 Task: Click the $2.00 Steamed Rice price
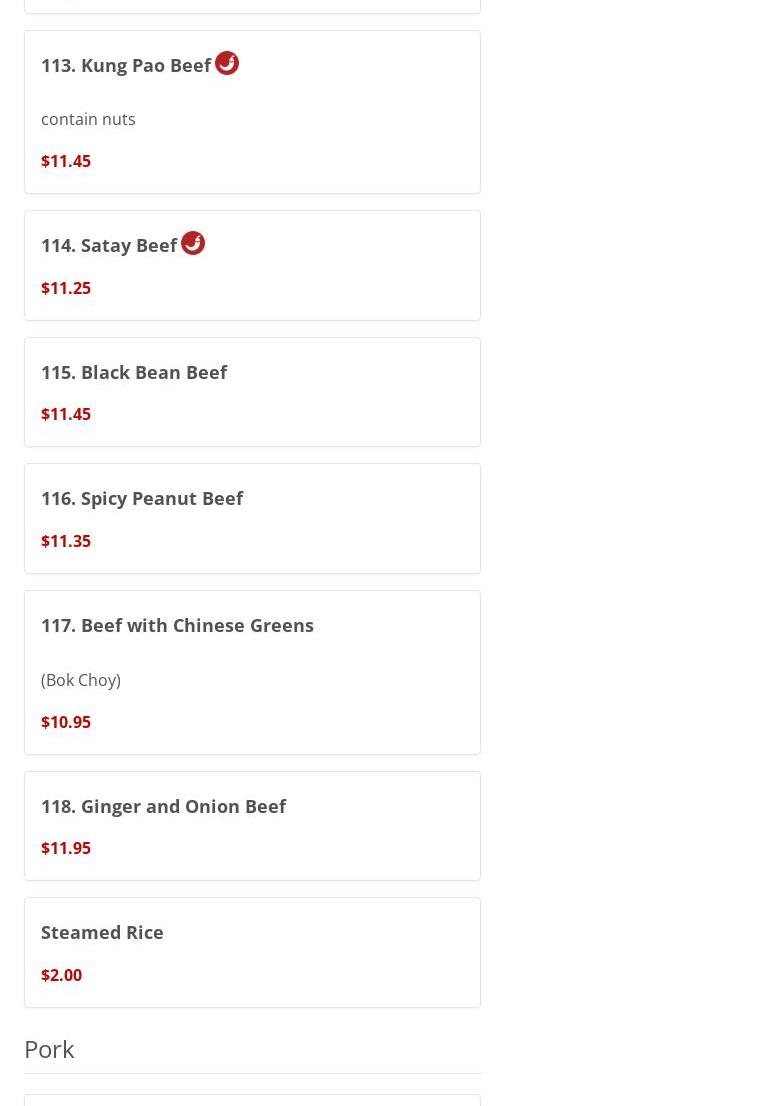61,975
